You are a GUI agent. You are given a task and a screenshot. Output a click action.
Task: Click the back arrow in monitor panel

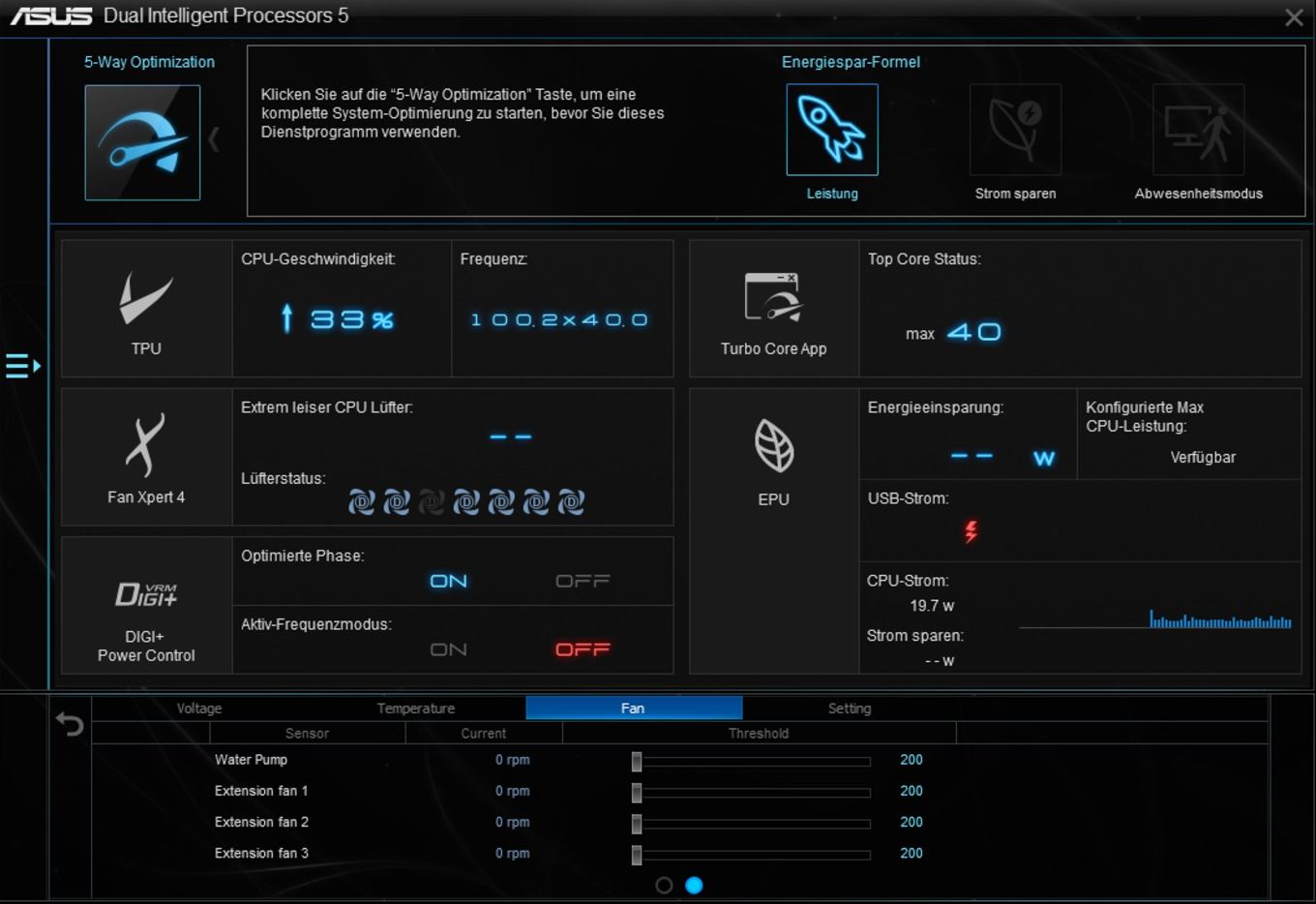pos(70,723)
